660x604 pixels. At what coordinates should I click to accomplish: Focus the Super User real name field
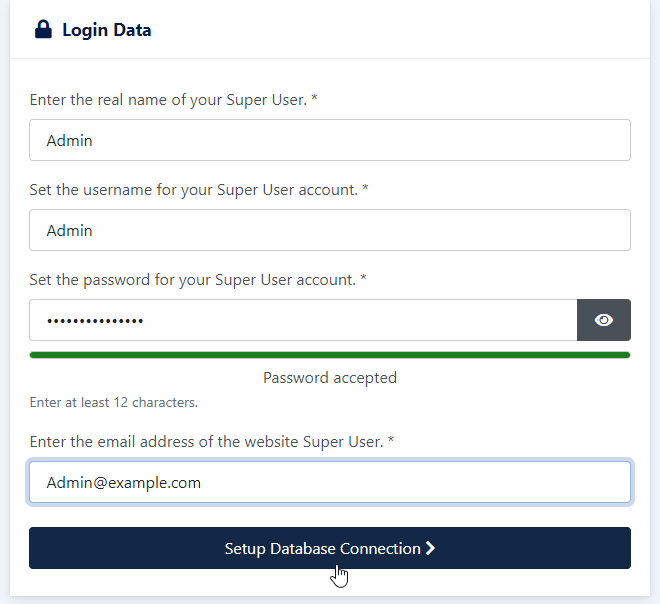(330, 140)
